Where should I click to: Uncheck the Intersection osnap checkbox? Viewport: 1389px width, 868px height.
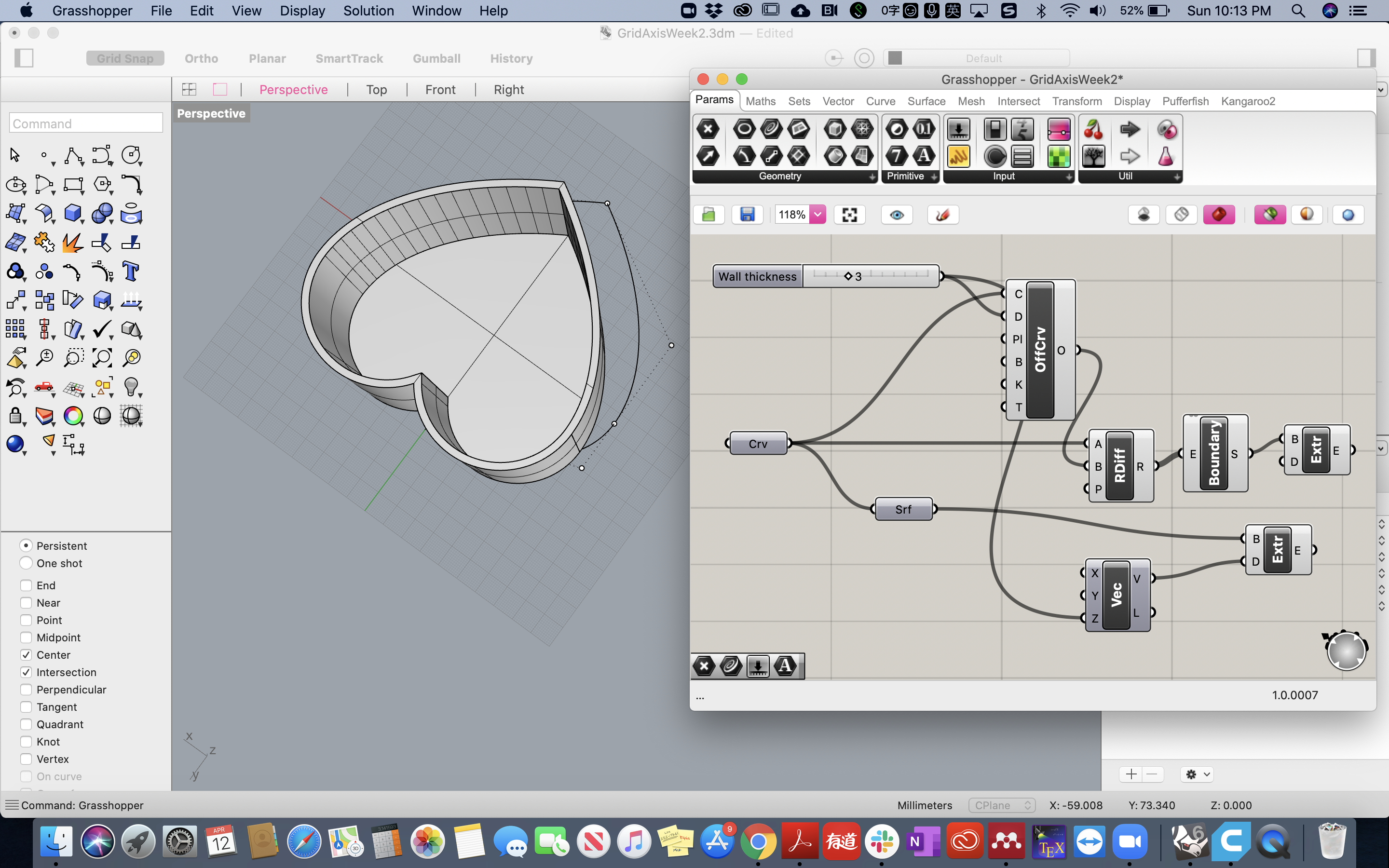click(26, 672)
